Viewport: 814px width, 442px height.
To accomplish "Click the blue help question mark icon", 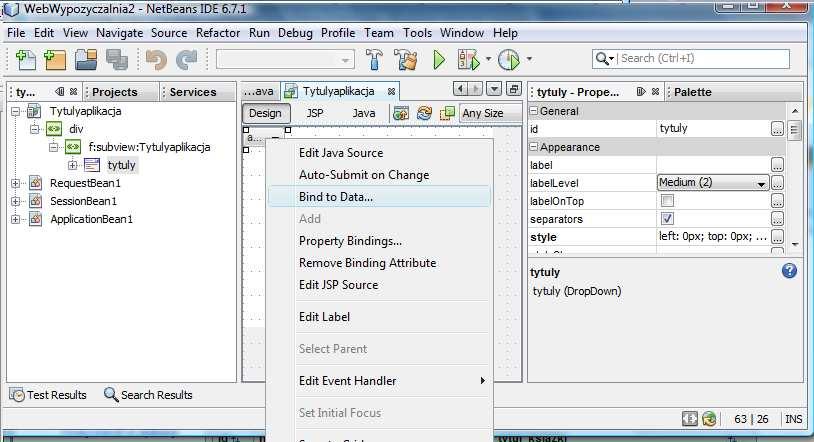I will pyautogui.click(x=789, y=271).
